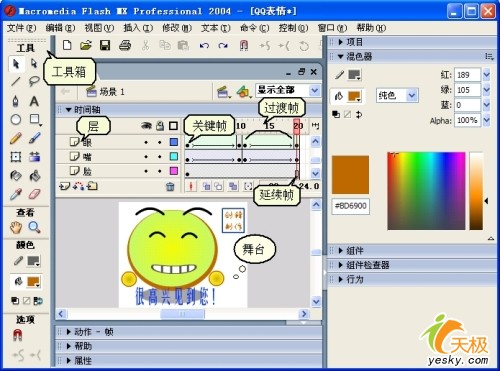Open the red value slider dropdown
Screen dimensions: 500x371
pyautogui.click(x=486, y=75)
